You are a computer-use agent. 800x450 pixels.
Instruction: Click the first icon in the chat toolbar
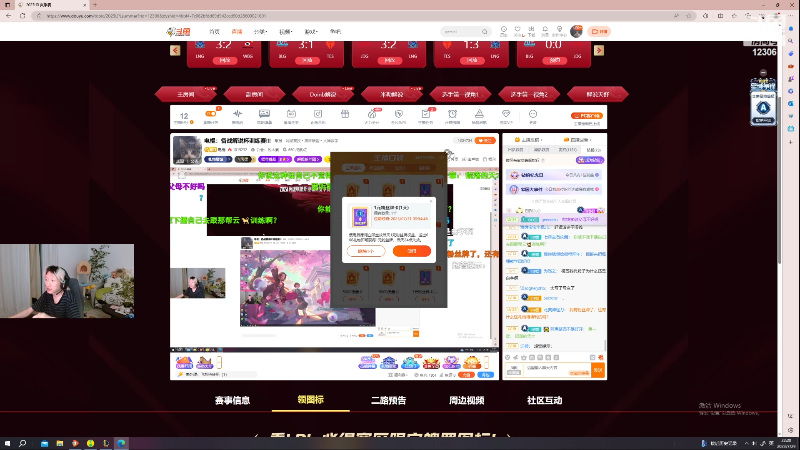click(x=508, y=358)
